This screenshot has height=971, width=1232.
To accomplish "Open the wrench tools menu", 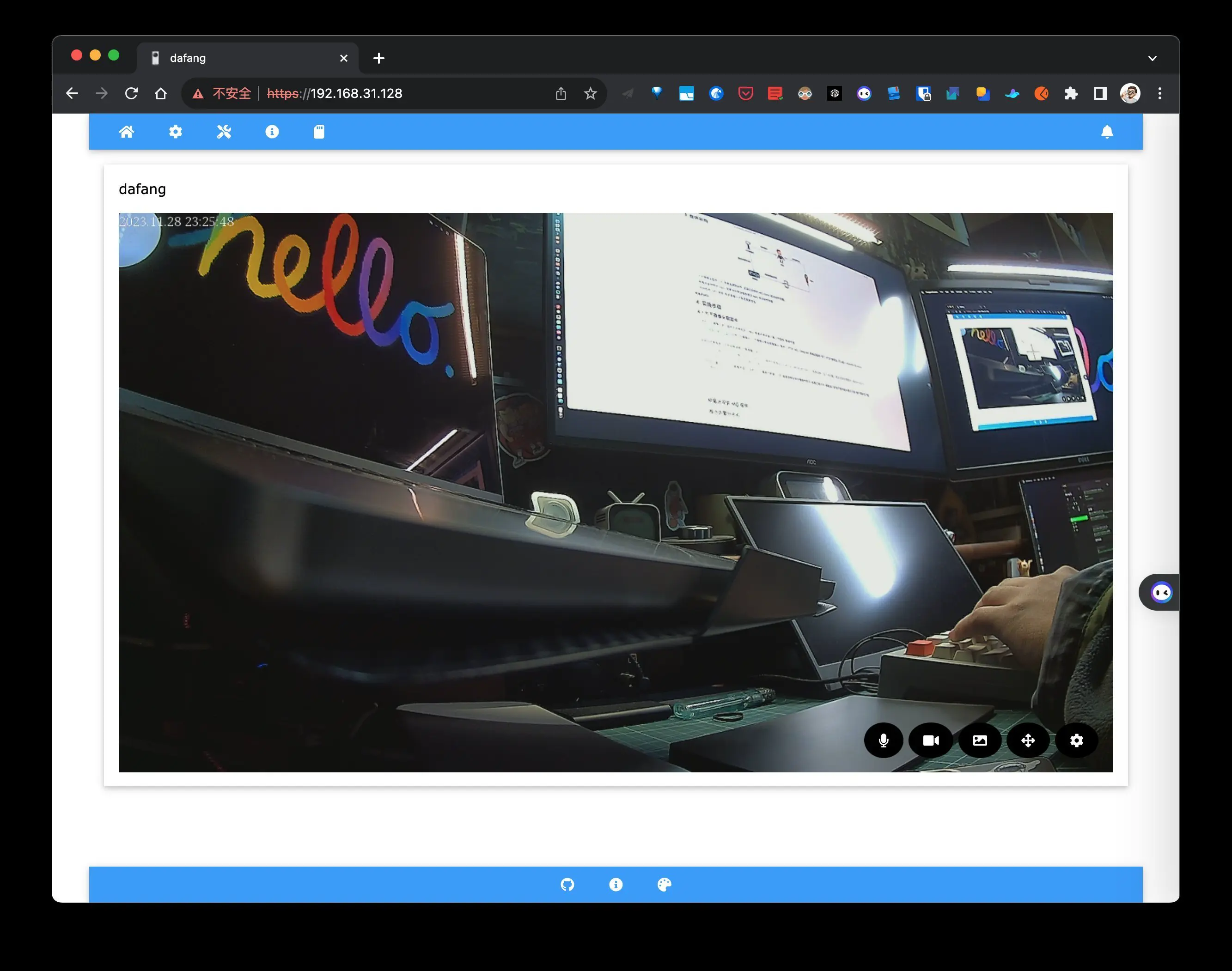I will pyautogui.click(x=224, y=132).
